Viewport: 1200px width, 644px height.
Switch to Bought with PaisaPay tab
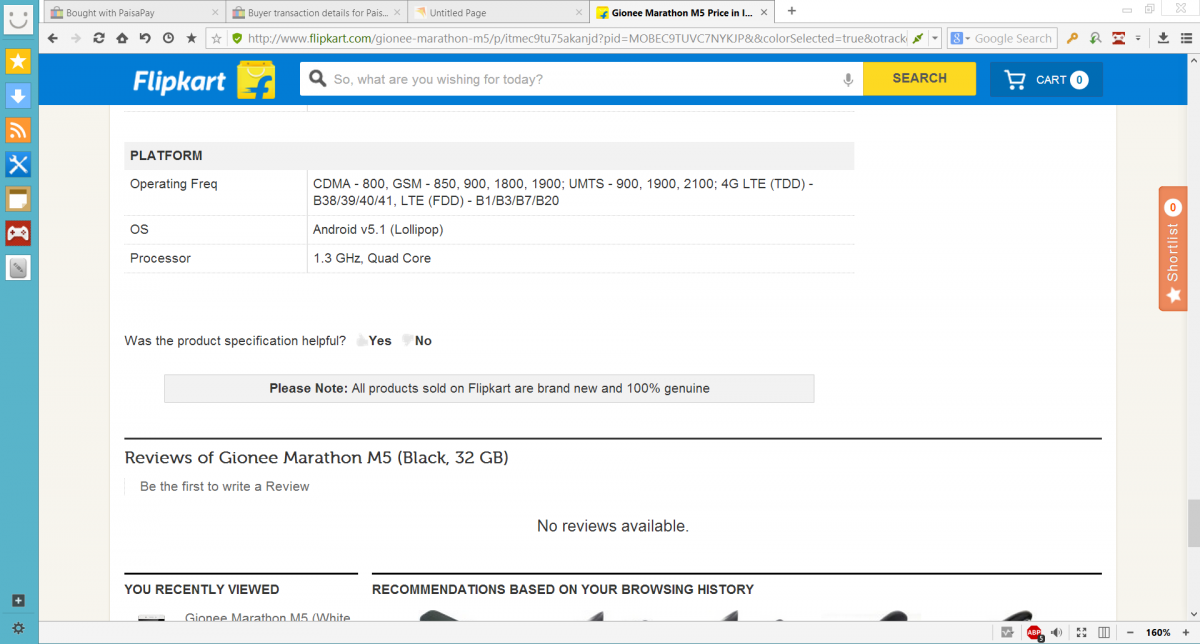pos(134,13)
